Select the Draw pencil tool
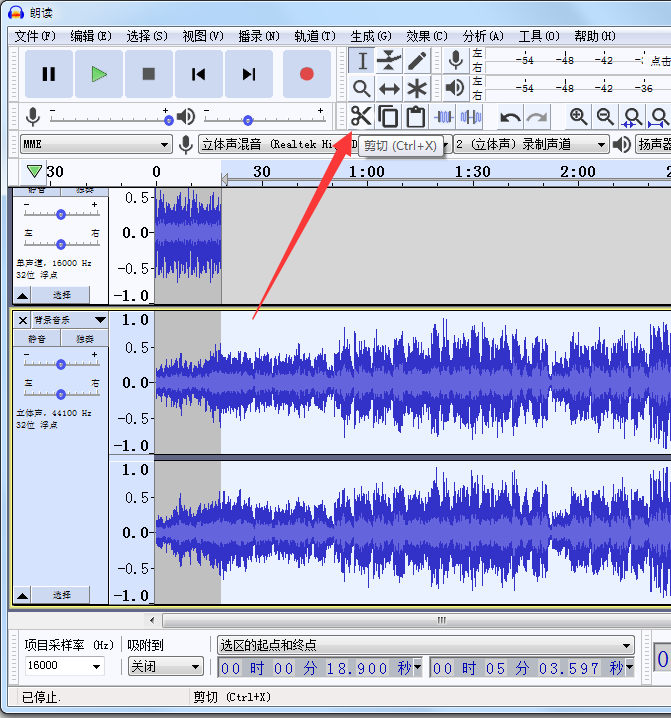The height and width of the screenshot is (718, 671). (x=417, y=61)
